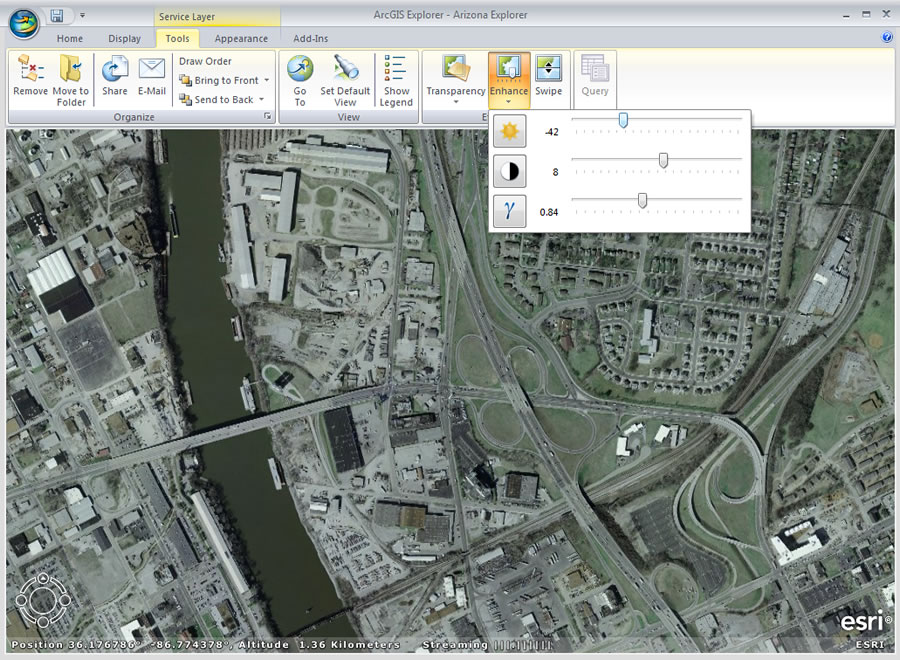Click the Share icon

click(115, 70)
